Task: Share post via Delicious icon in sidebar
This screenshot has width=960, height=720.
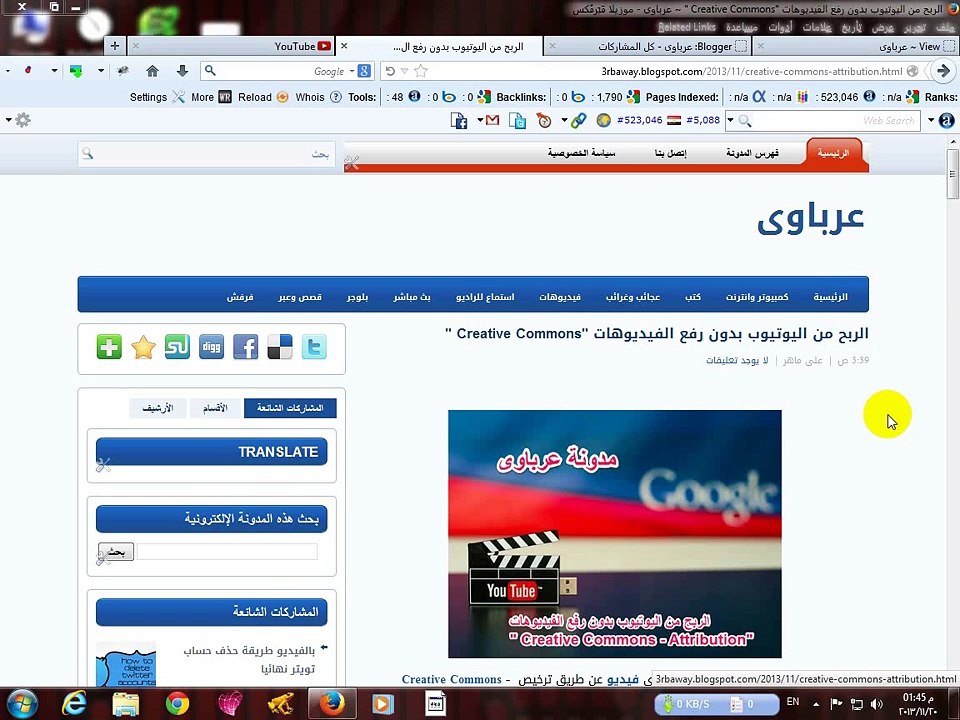Action: tap(280, 347)
